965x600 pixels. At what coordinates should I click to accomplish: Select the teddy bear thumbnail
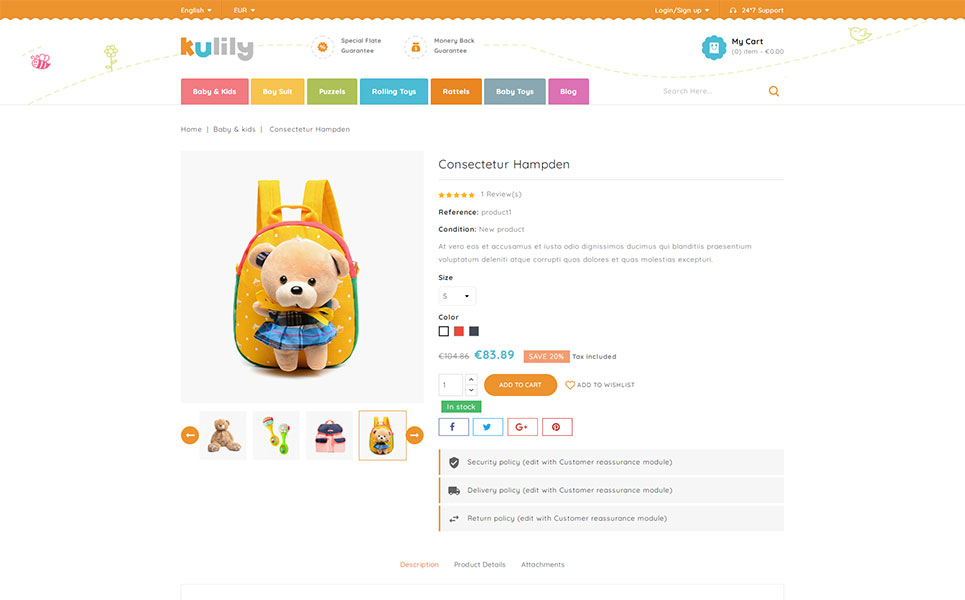point(223,435)
